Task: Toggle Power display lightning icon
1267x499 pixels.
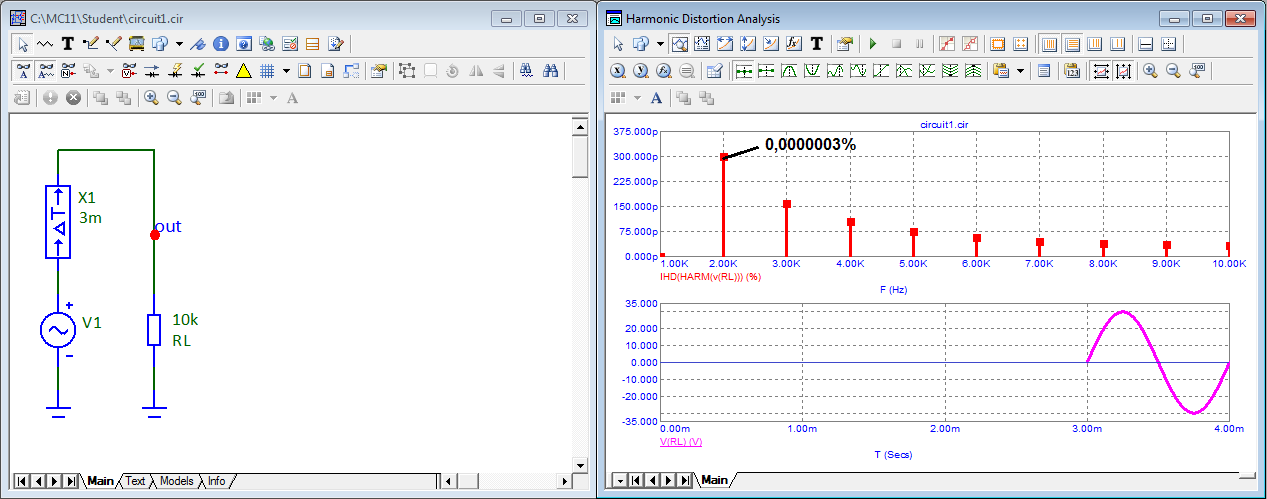Action: [175, 71]
